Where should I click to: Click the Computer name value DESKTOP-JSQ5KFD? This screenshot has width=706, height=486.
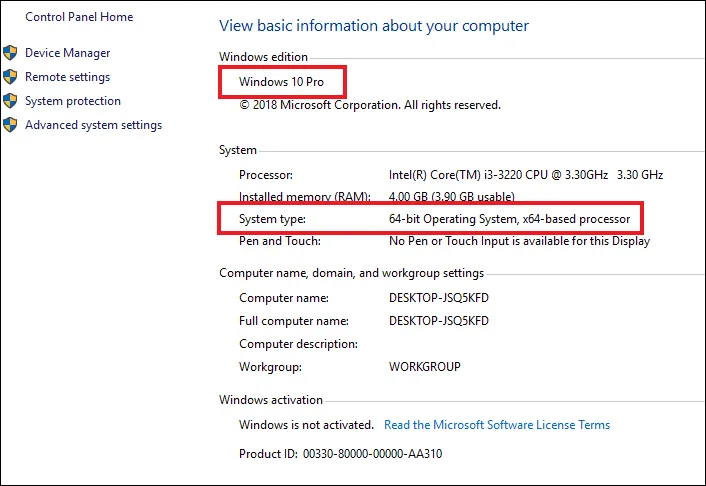pos(439,298)
